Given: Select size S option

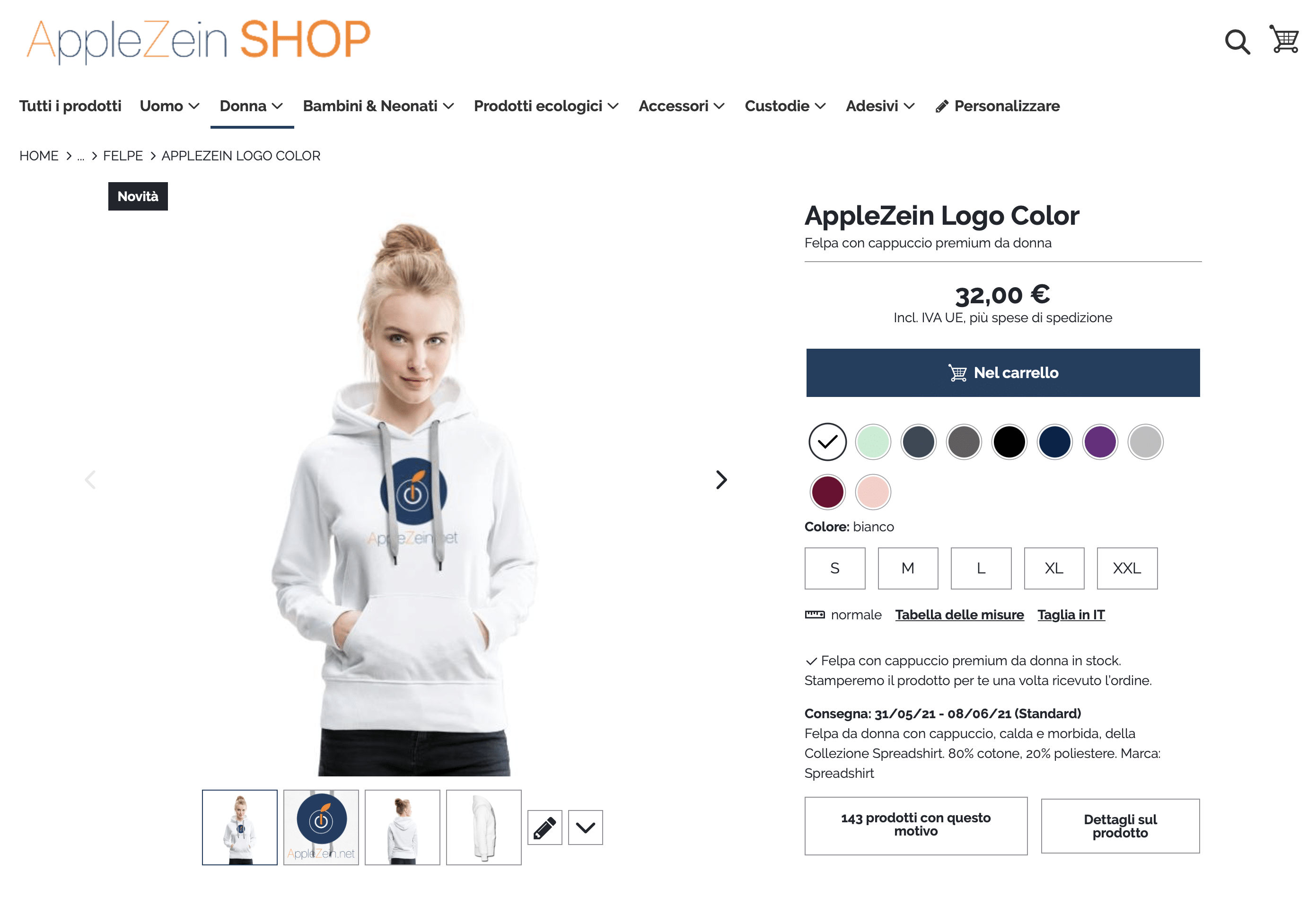Looking at the screenshot, I should (x=834, y=568).
